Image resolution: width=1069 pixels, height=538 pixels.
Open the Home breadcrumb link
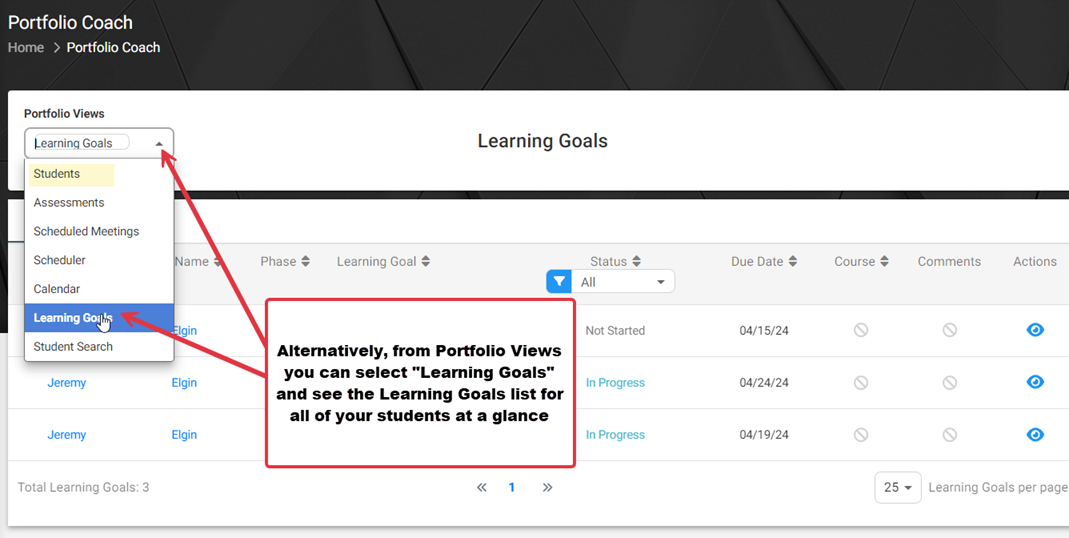26,48
